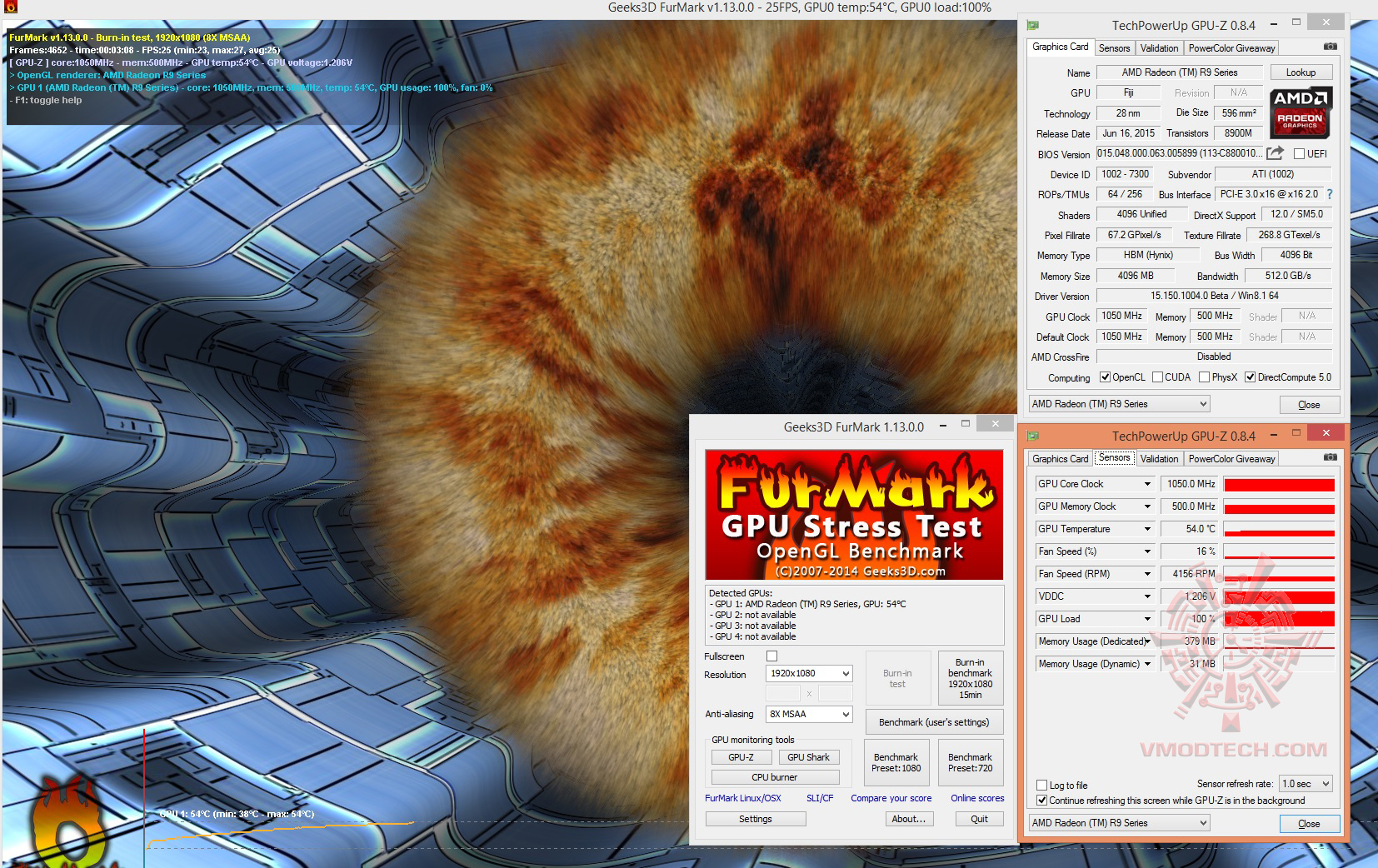Open the GPU selector dropdown in the card info window

1119,404
